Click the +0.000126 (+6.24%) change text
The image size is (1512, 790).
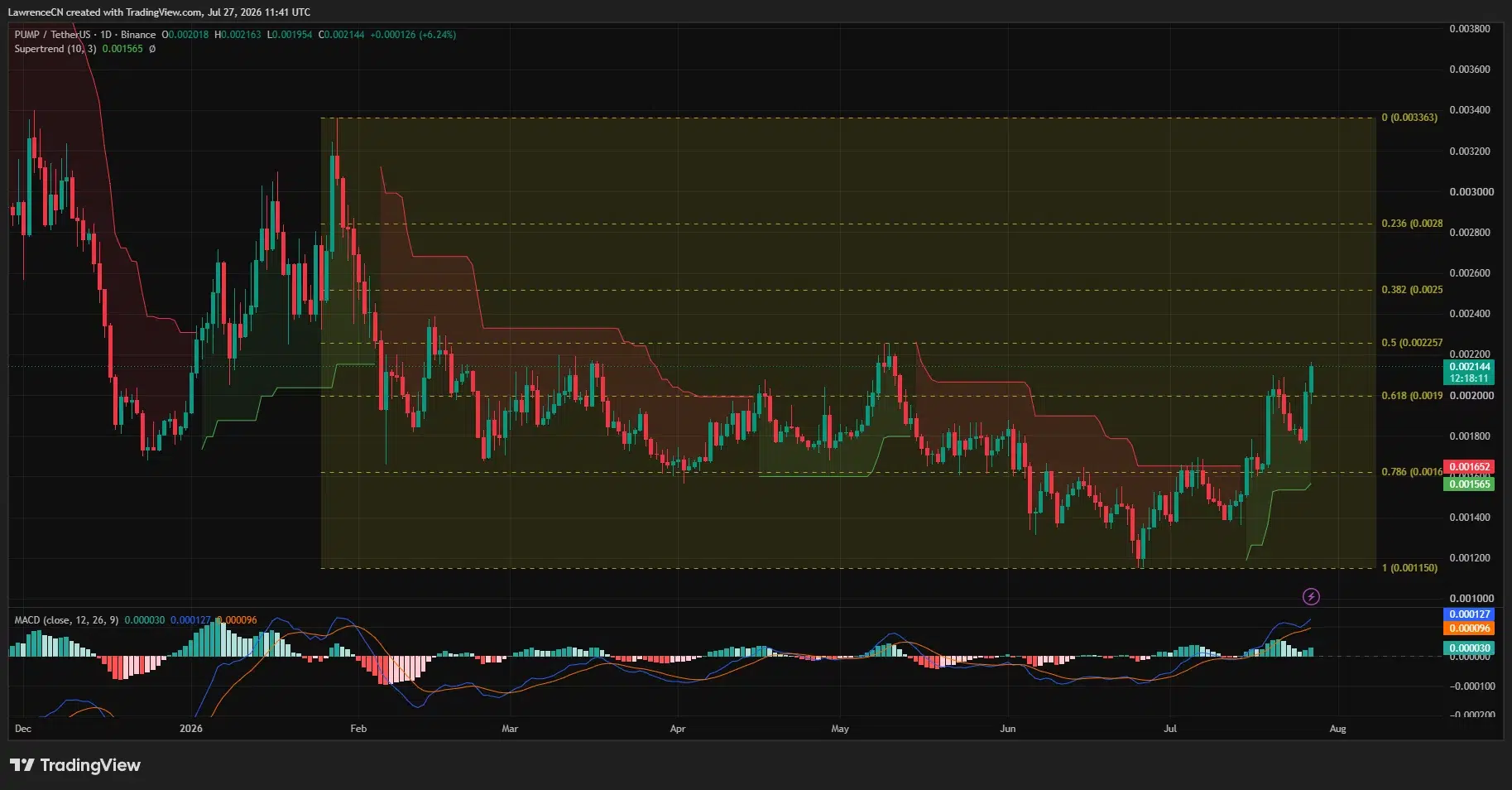(413, 35)
